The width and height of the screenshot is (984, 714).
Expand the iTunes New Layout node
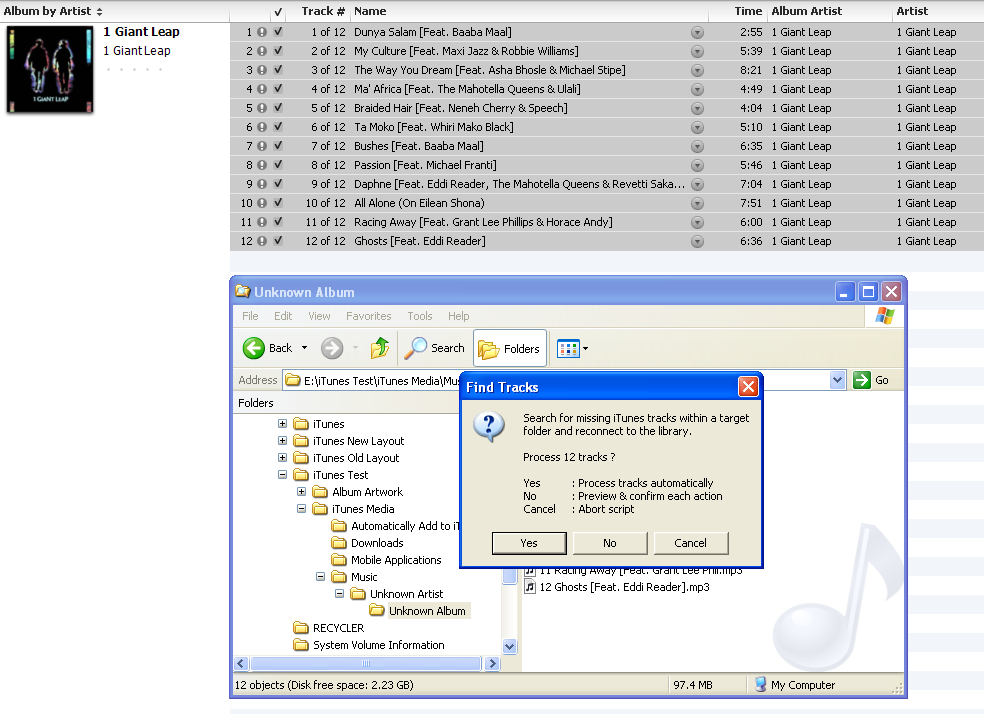click(x=282, y=441)
